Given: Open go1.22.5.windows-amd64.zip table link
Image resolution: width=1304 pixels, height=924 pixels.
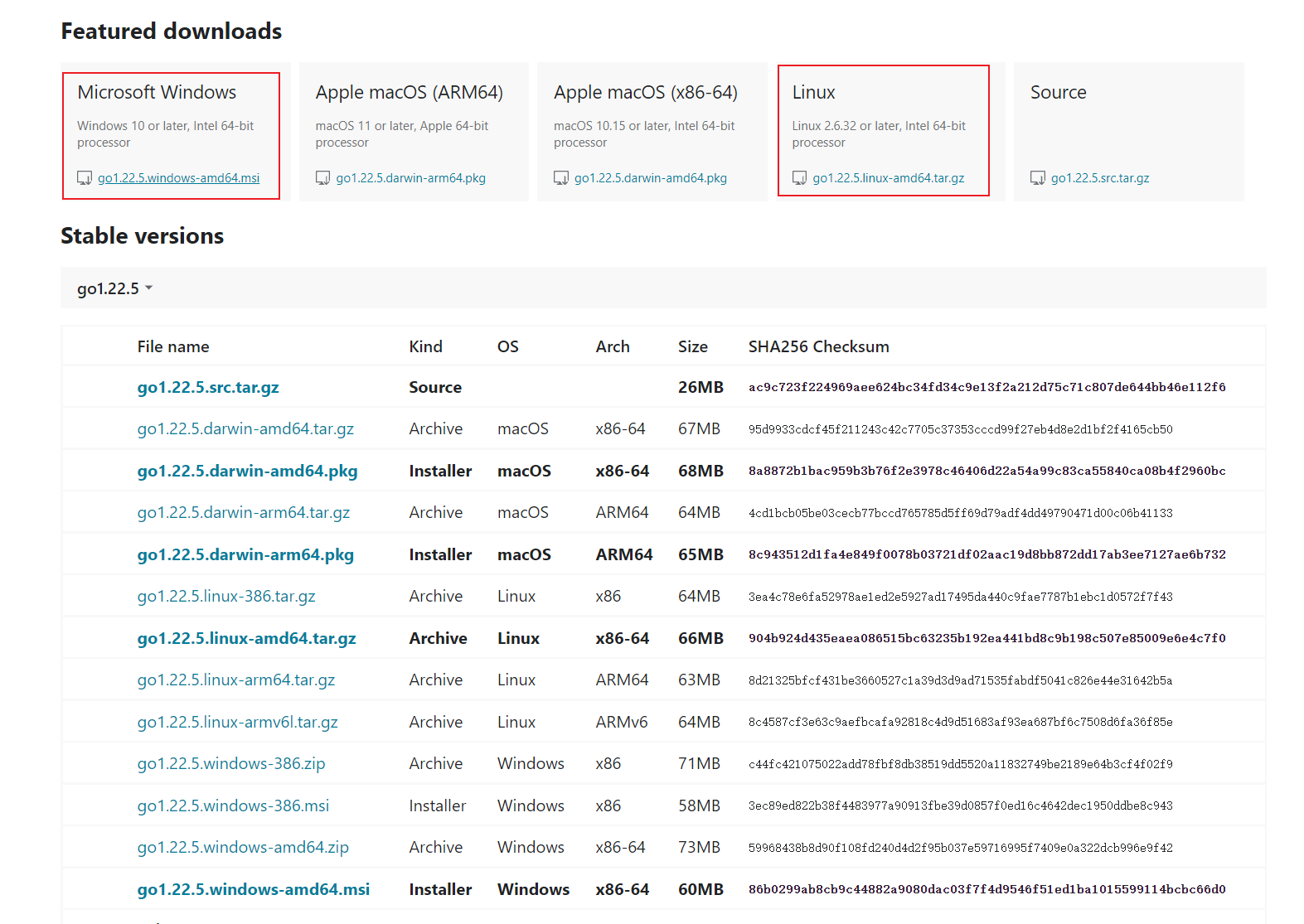Looking at the screenshot, I should click(x=243, y=847).
